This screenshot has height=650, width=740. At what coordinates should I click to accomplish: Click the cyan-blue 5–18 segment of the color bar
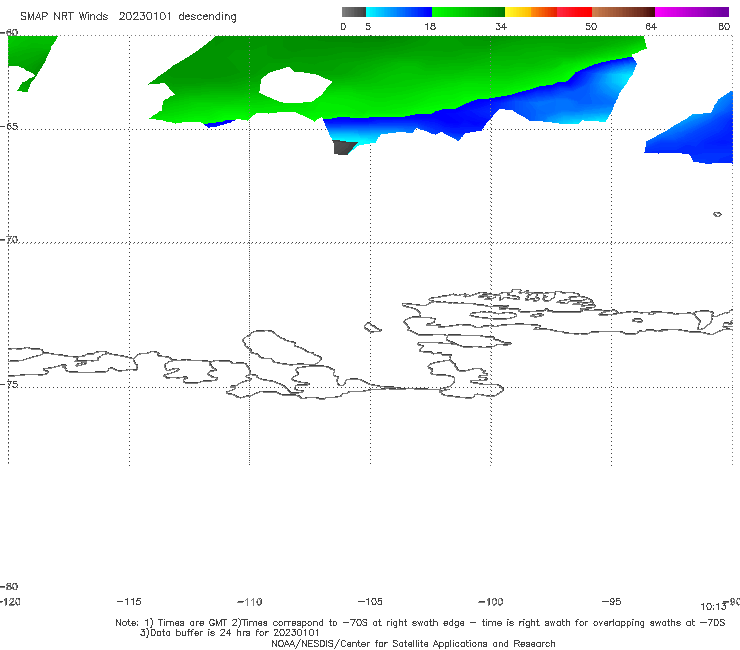[x=399, y=12]
